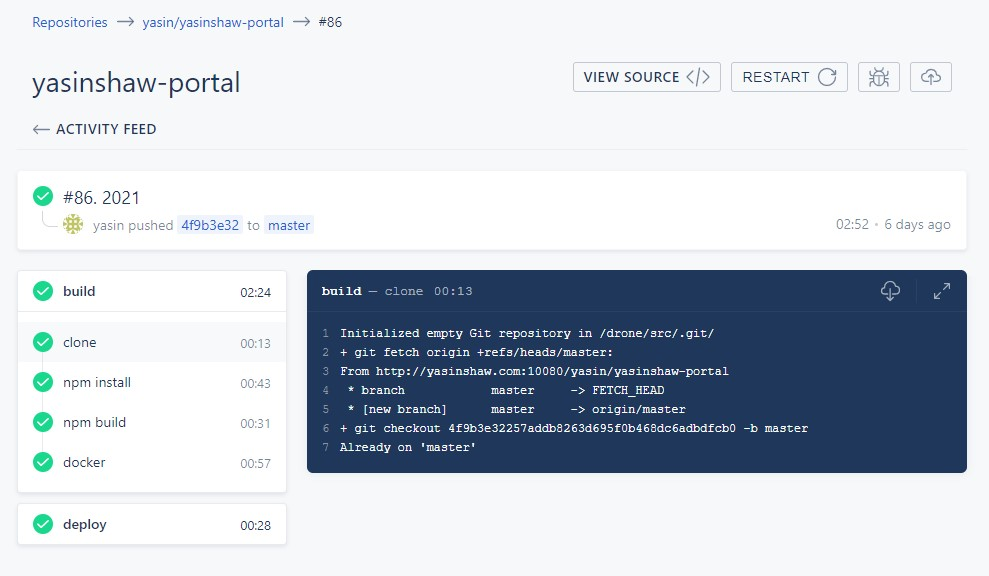Click the debug bug icon button
989x576 pixels.
pos(879,77)
